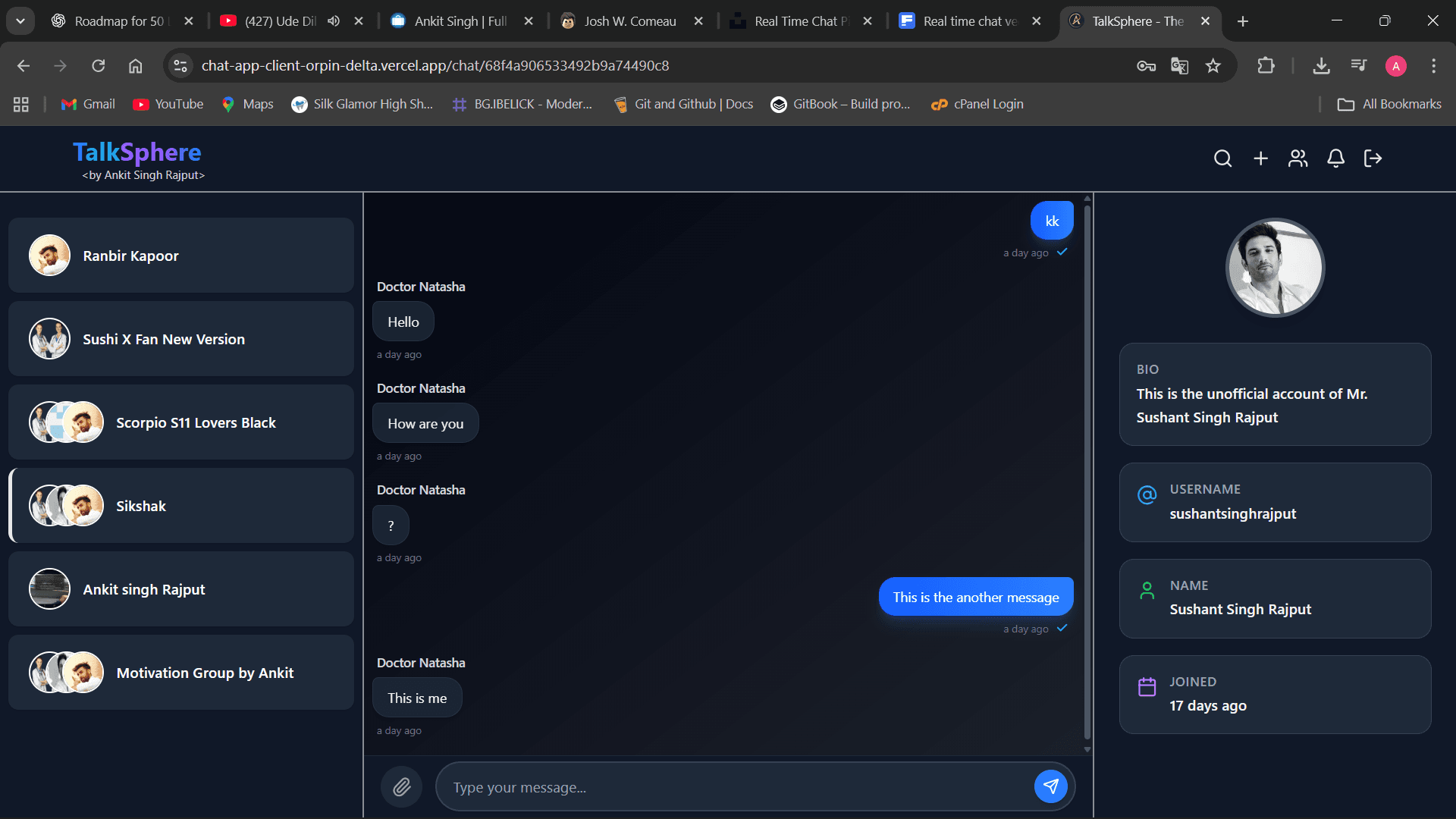Expand All Bookmarks panel
Screen dimensions: 1456x819
[x=1389, y=104]
